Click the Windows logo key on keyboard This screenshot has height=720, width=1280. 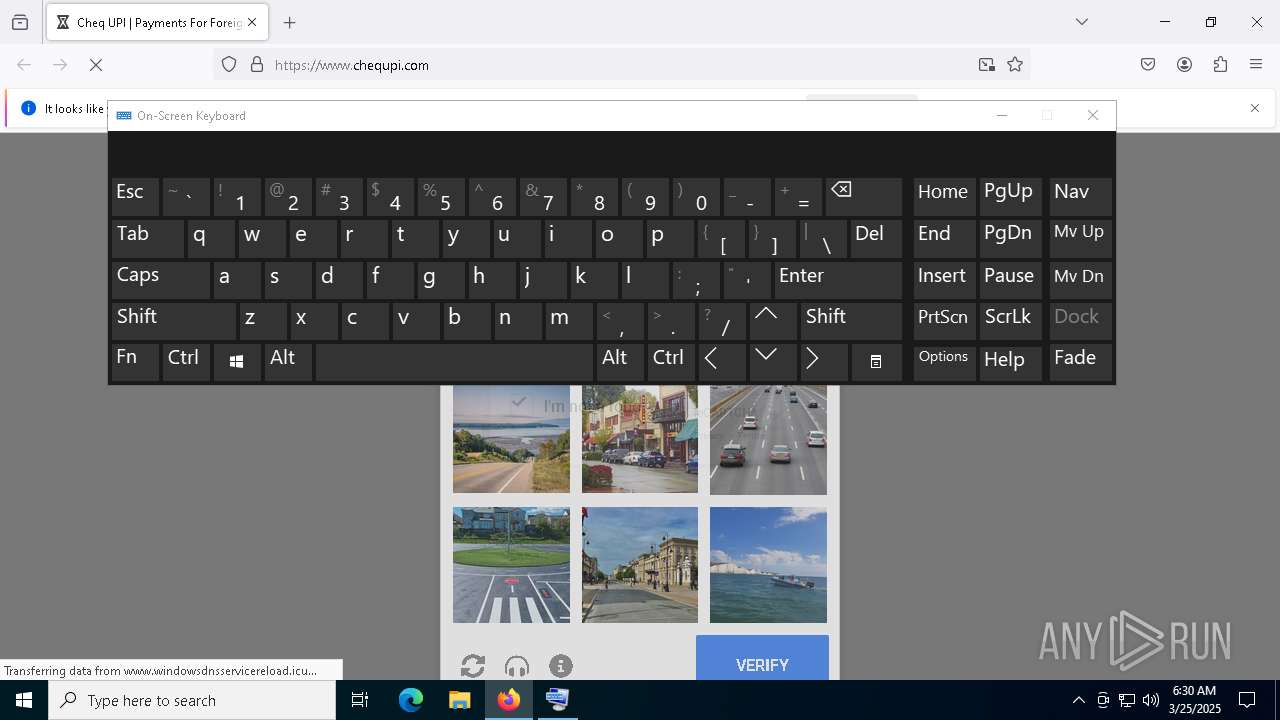click(237, 362)
